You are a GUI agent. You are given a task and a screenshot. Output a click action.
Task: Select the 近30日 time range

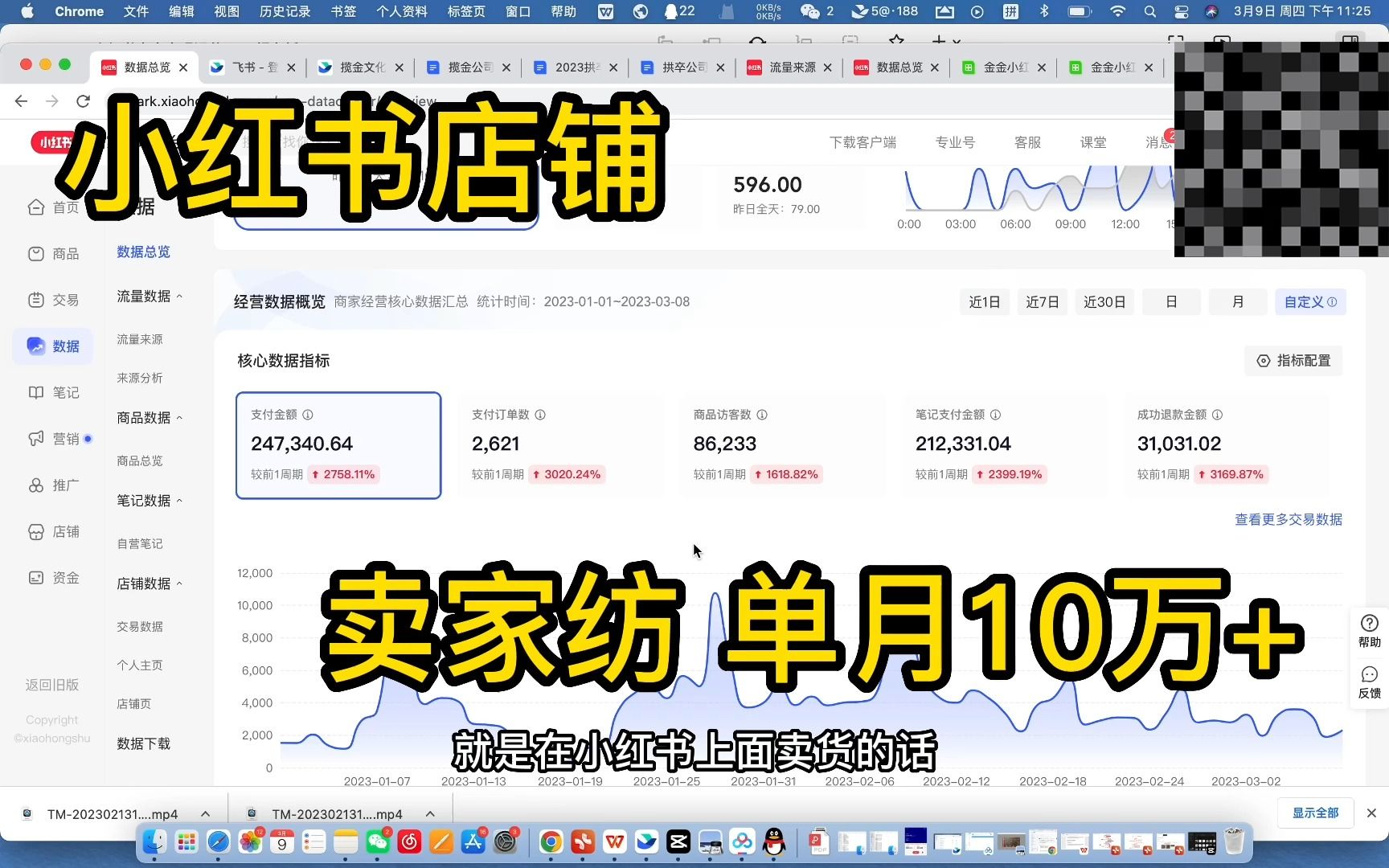click(x=1104, y=302)
